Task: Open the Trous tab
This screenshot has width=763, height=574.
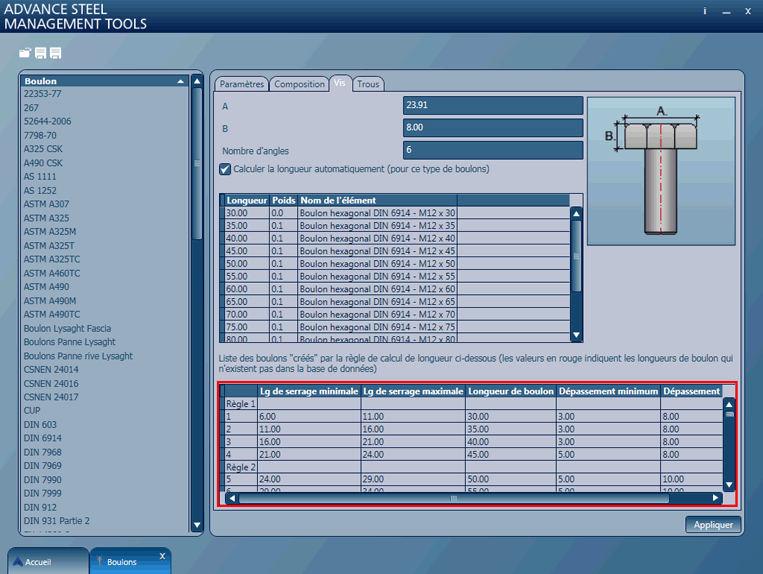Action: pyautogui.click(x=368, y=84)
